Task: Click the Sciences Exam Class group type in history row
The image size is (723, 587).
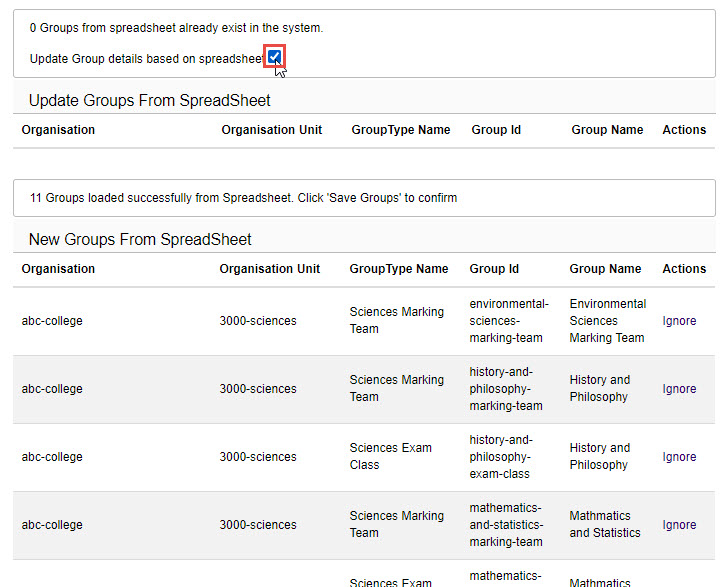Action: (390, 457)
